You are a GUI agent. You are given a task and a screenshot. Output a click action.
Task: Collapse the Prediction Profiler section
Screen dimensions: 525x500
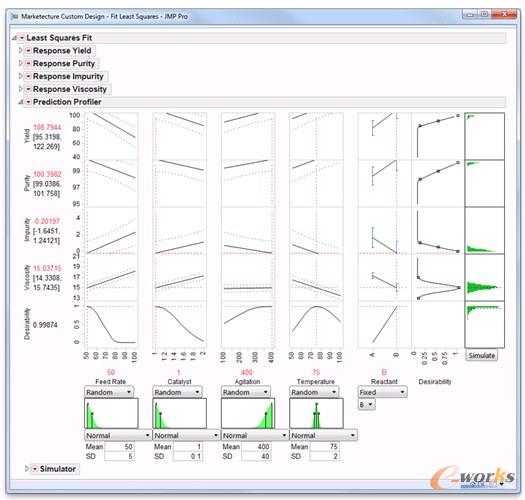[21, 102]
